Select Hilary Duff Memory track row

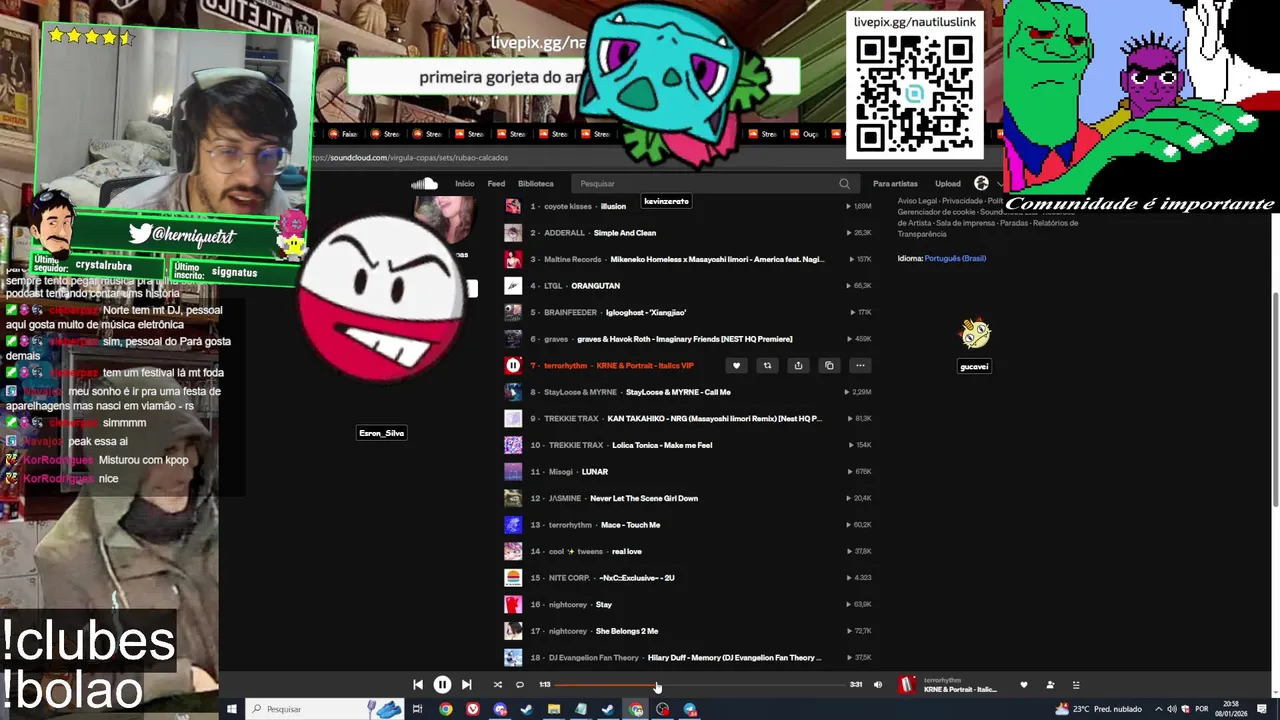[687, 657]
